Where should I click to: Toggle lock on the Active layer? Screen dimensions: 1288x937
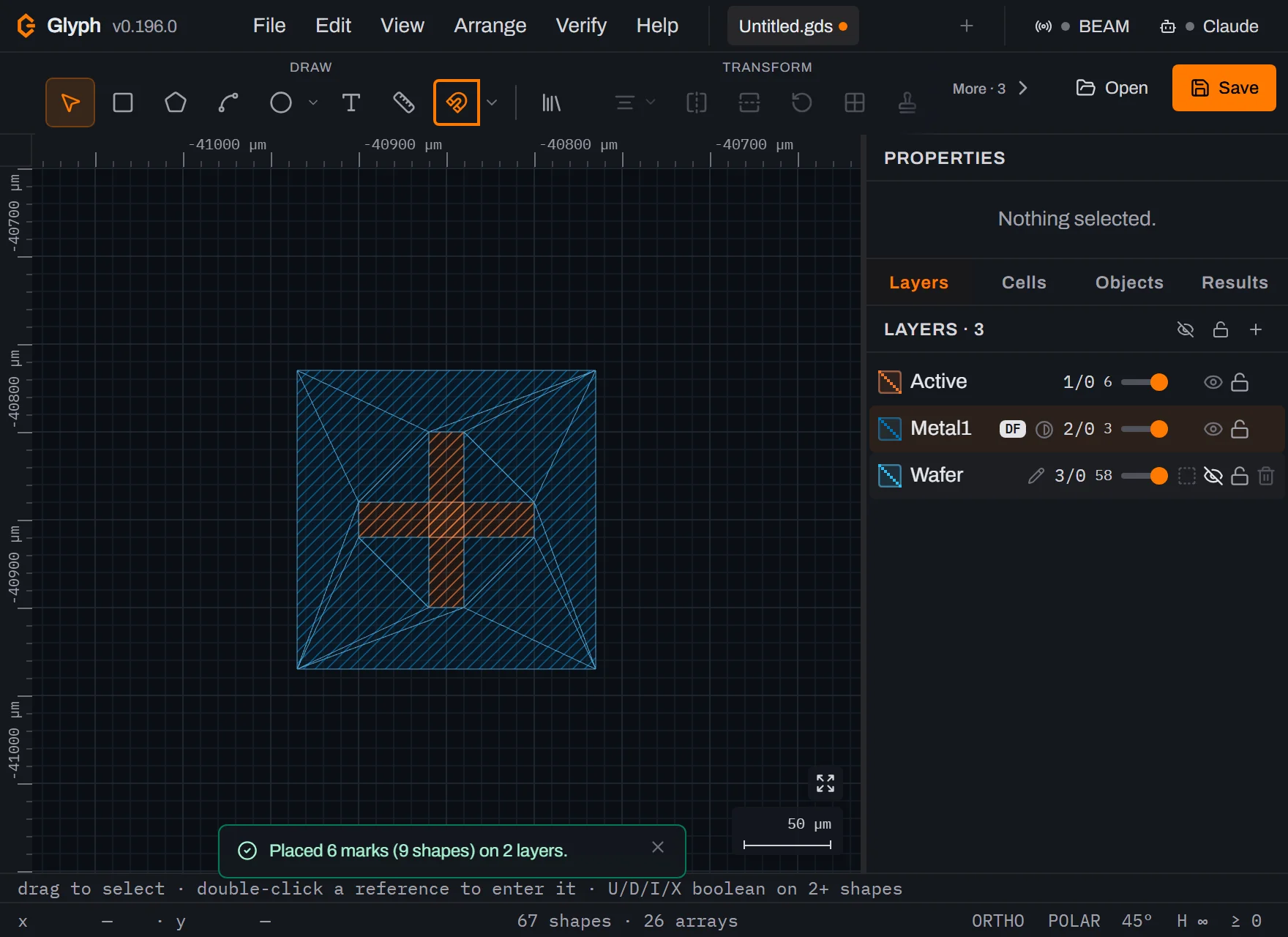point(1240,382)
